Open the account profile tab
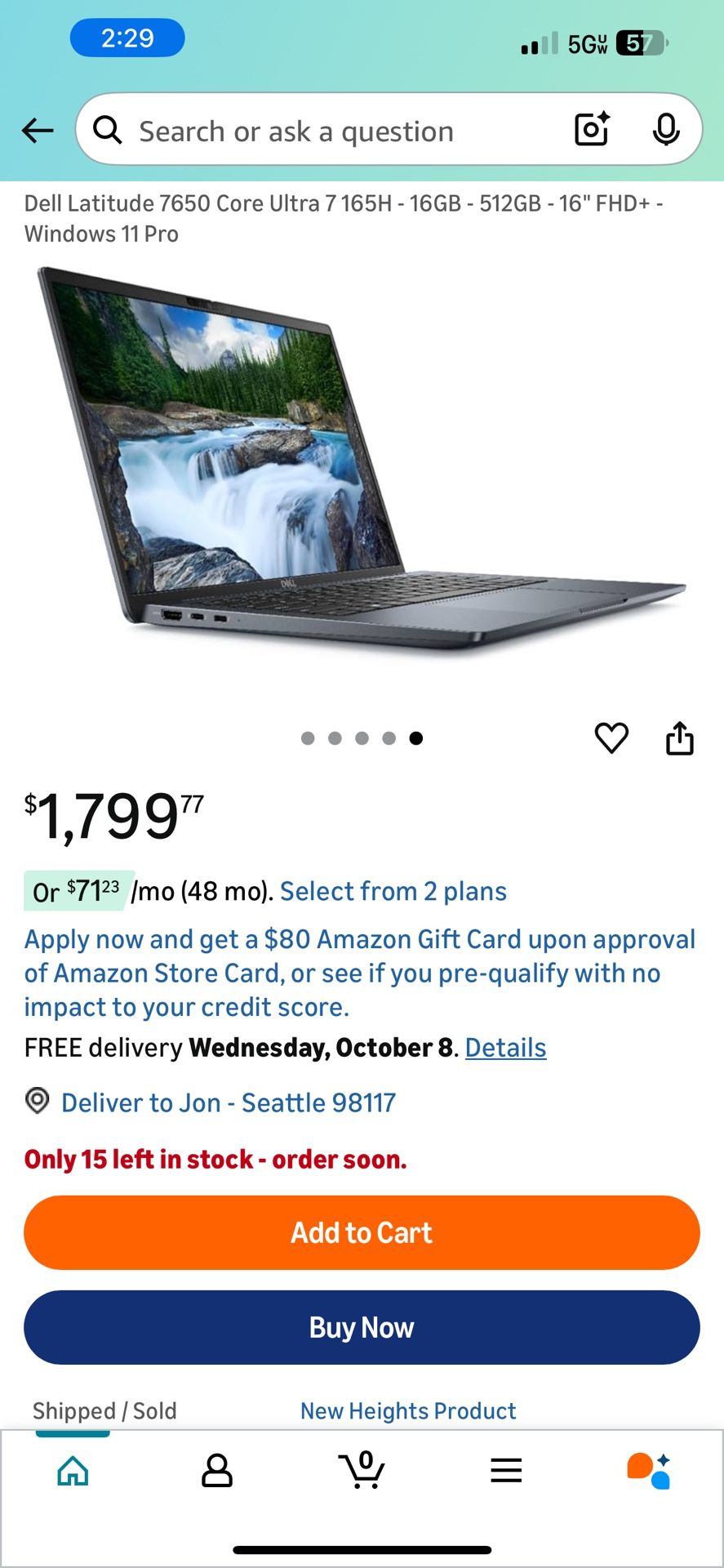The image size is (724, 1568). [217, 1471]
